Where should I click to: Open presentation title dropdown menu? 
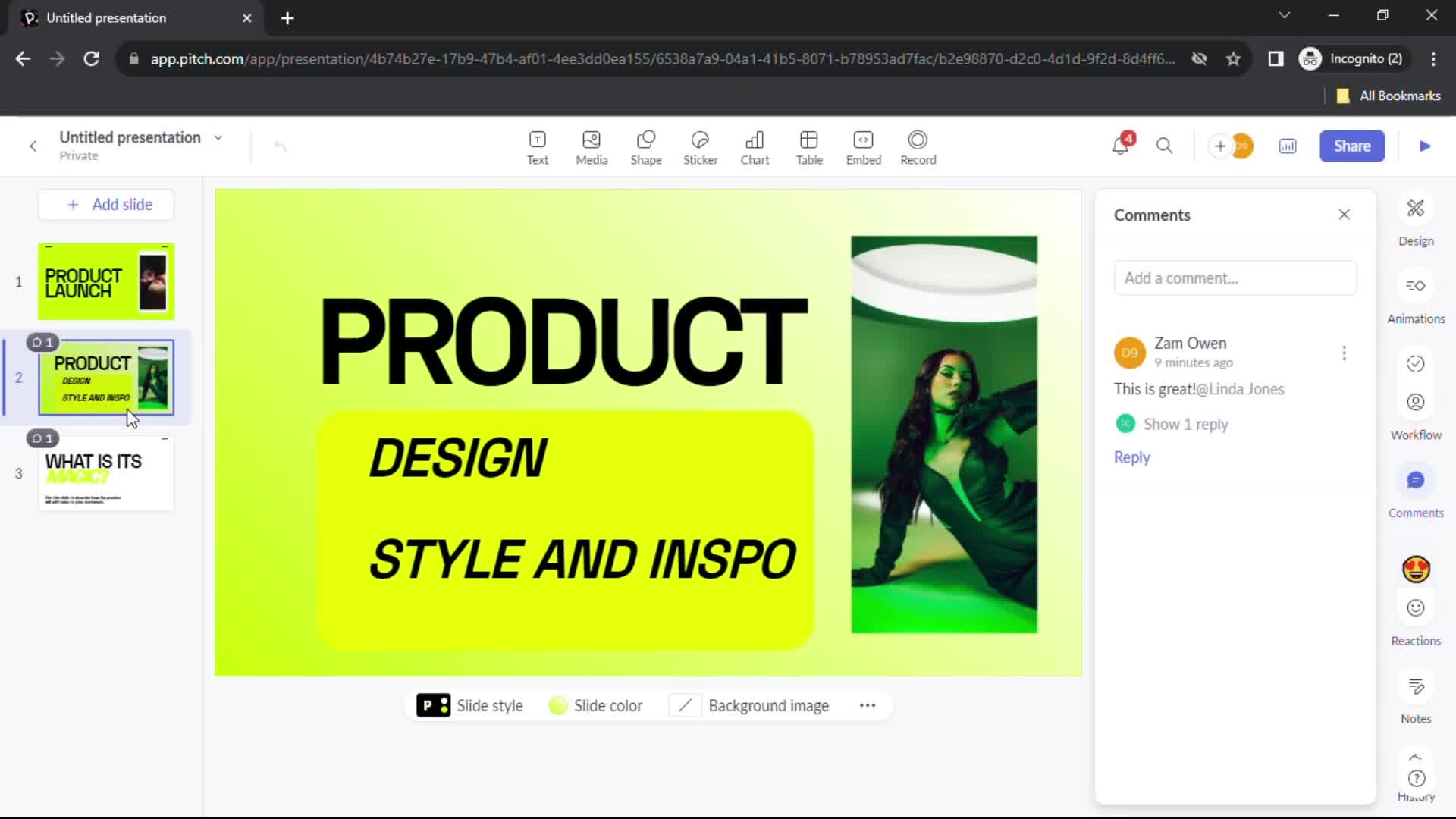[218, 137]
